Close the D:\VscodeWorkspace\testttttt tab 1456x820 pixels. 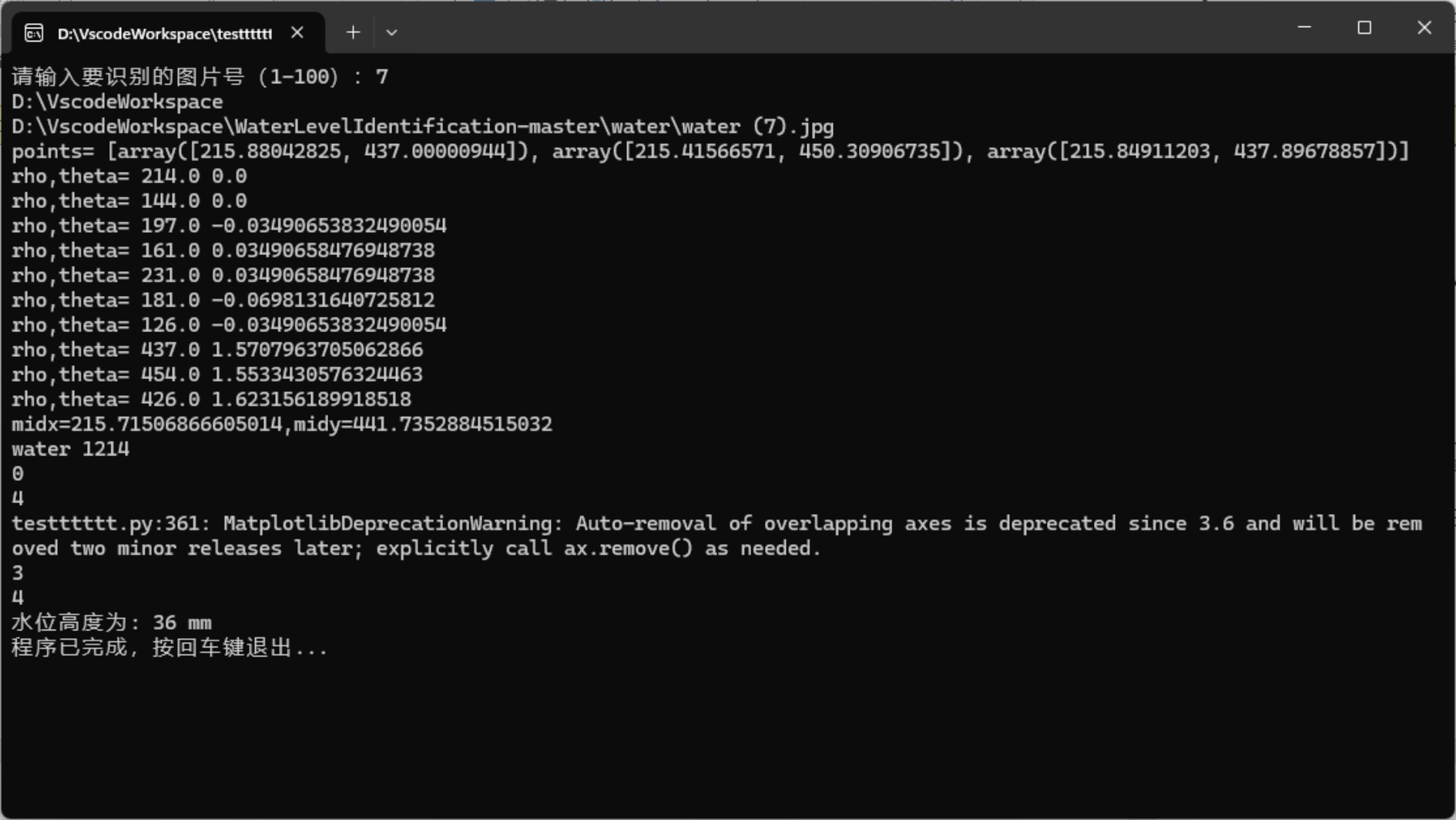click(297, 32)
